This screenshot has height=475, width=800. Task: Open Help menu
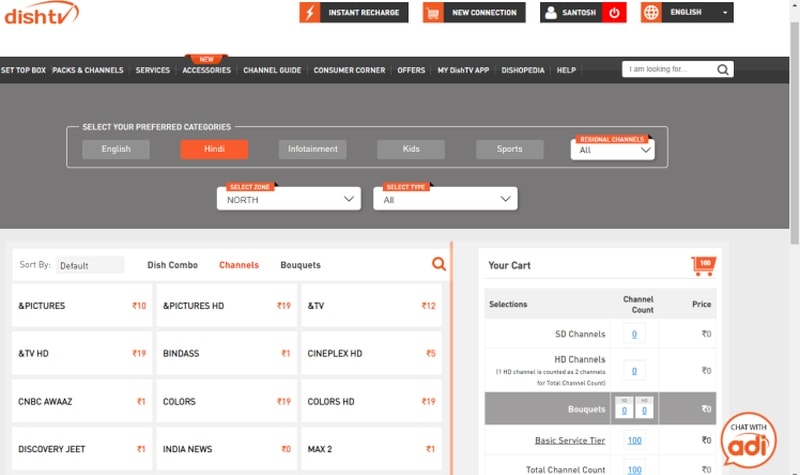coord(566,70)
